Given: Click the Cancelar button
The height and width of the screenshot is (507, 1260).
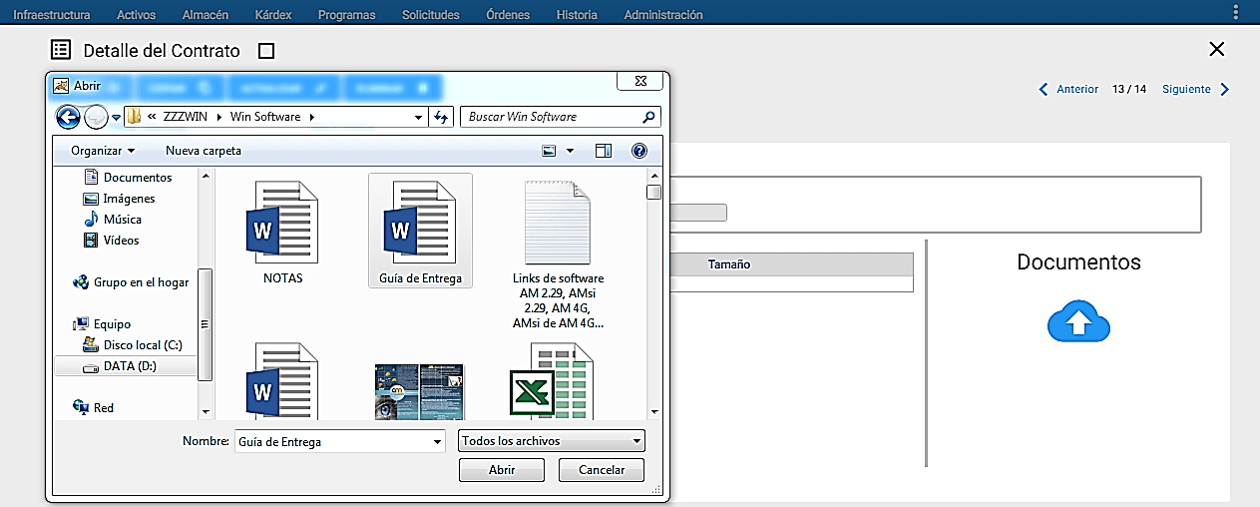Looking at the screenshot, I should pyautogui.click(x=602, y=470).
